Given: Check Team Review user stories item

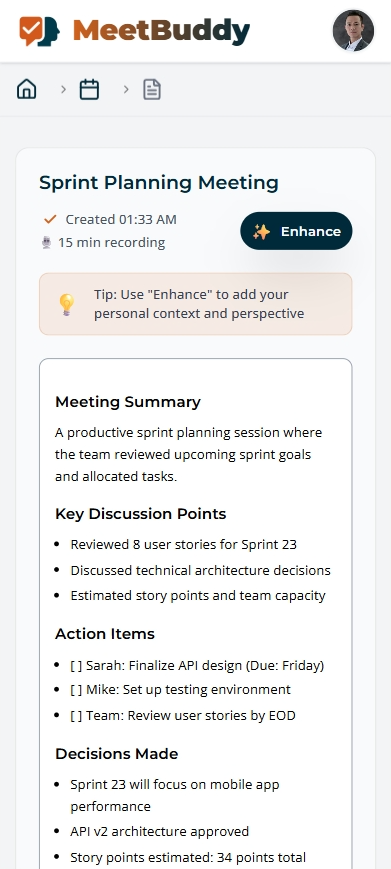Looking at the screenshot, I should (76, 715).
